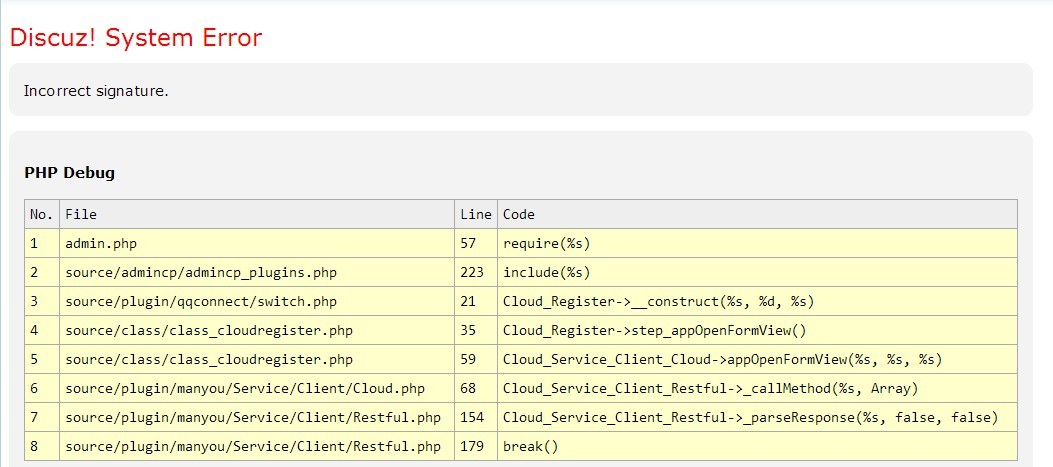
Task: Click the _parseResponse code cell
Action: 750,417
